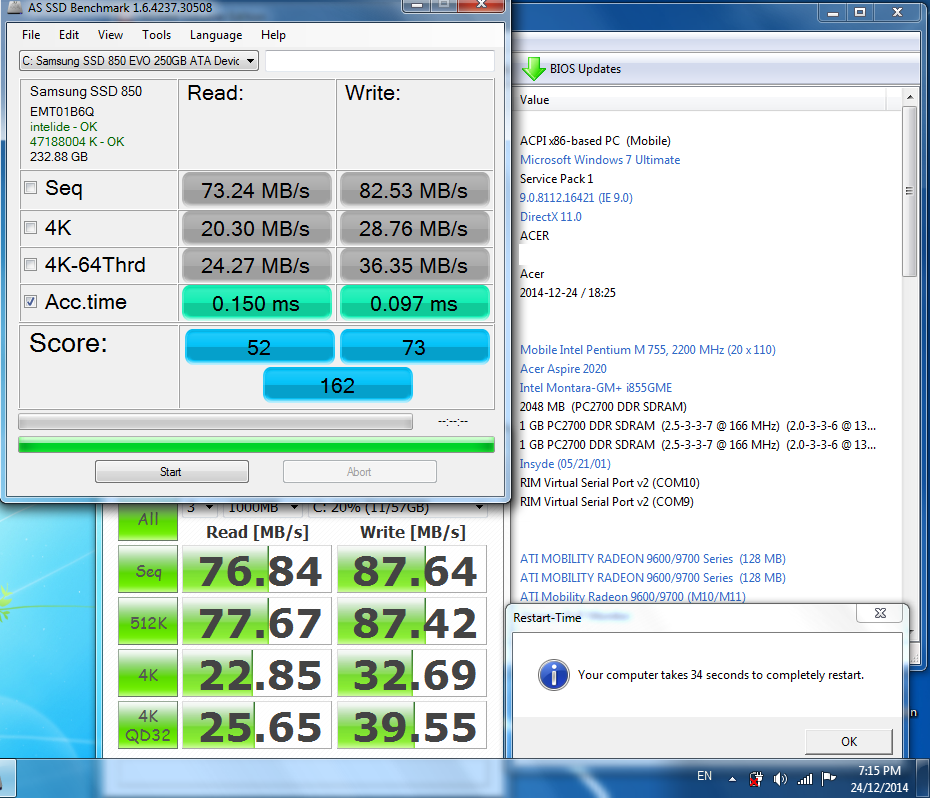The height and width of the screenshot is (798, 930).
Task: Show hidden tray icons with the arrow
Action: (735, 778)
